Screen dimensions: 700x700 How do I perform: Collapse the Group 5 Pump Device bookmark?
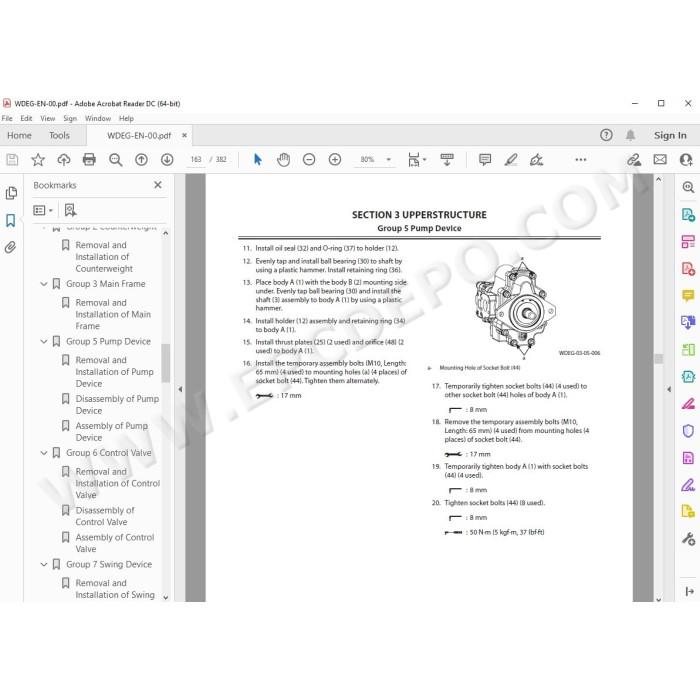point(44,341)
